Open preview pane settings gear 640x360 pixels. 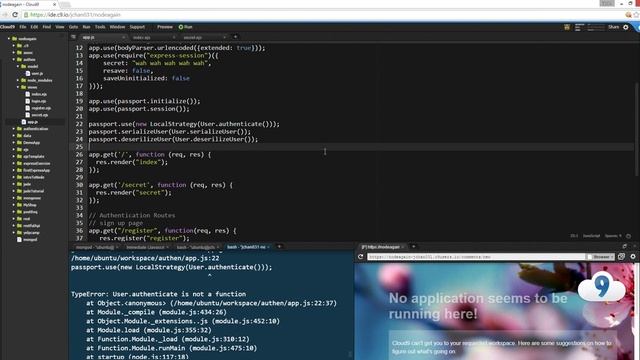pyautogui.click(x=633, y=257)
